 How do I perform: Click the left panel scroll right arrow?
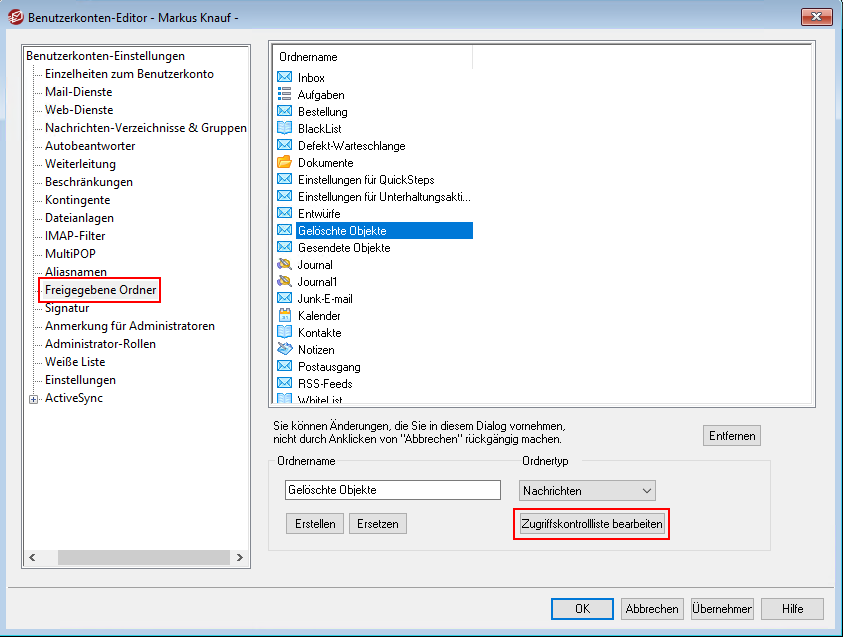(242, 557)
